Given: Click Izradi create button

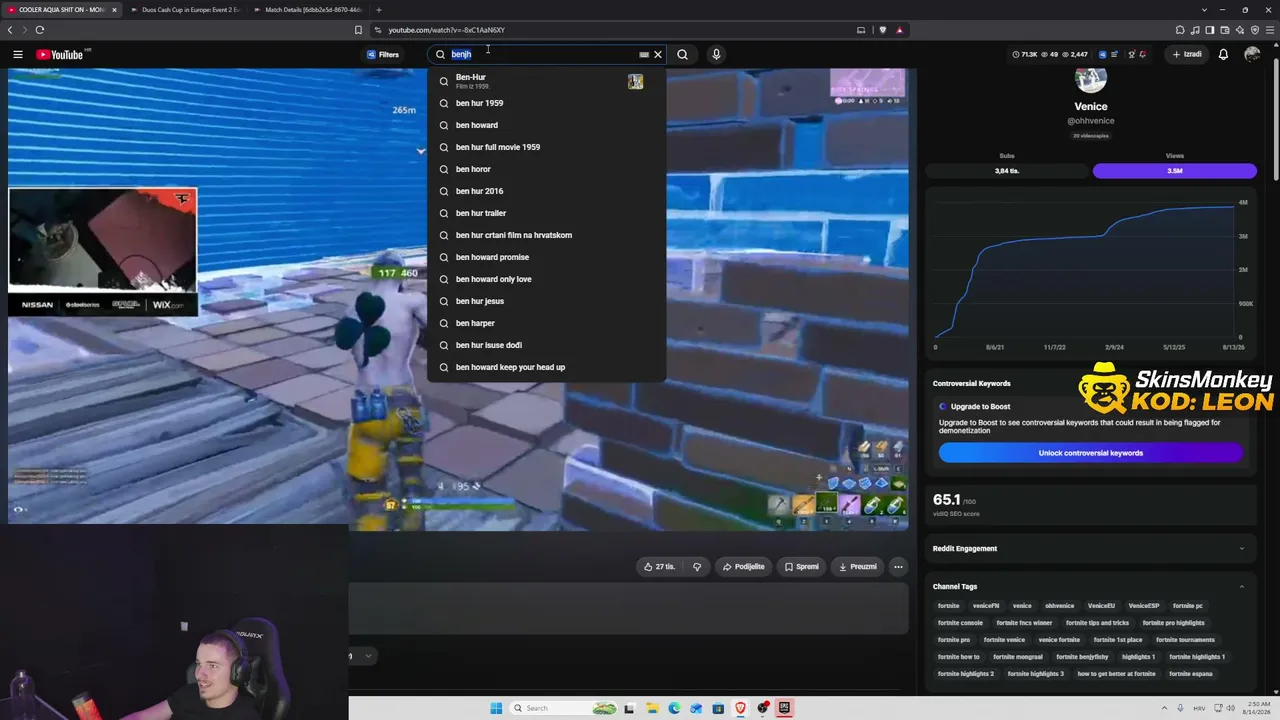Looking at the screenshot, I should (1187, 54).
